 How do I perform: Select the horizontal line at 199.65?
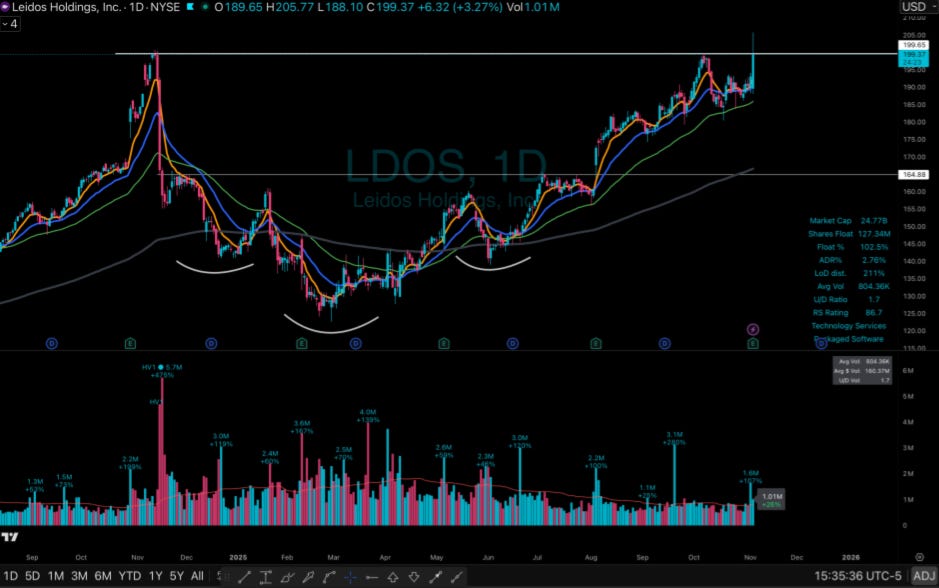coord(506,54)
